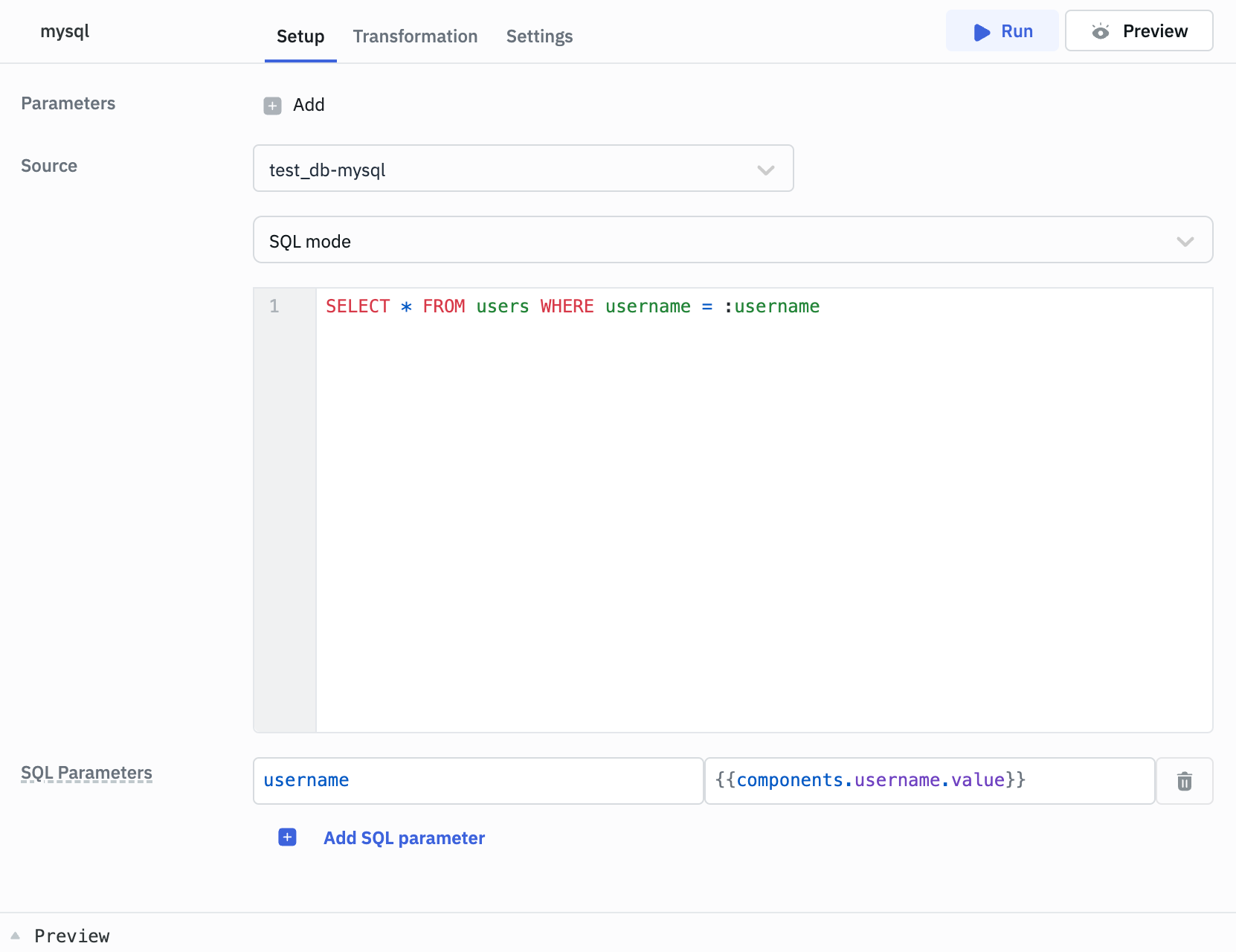
Task: Click the components.username.value parameter field
Action: (929, 781)
